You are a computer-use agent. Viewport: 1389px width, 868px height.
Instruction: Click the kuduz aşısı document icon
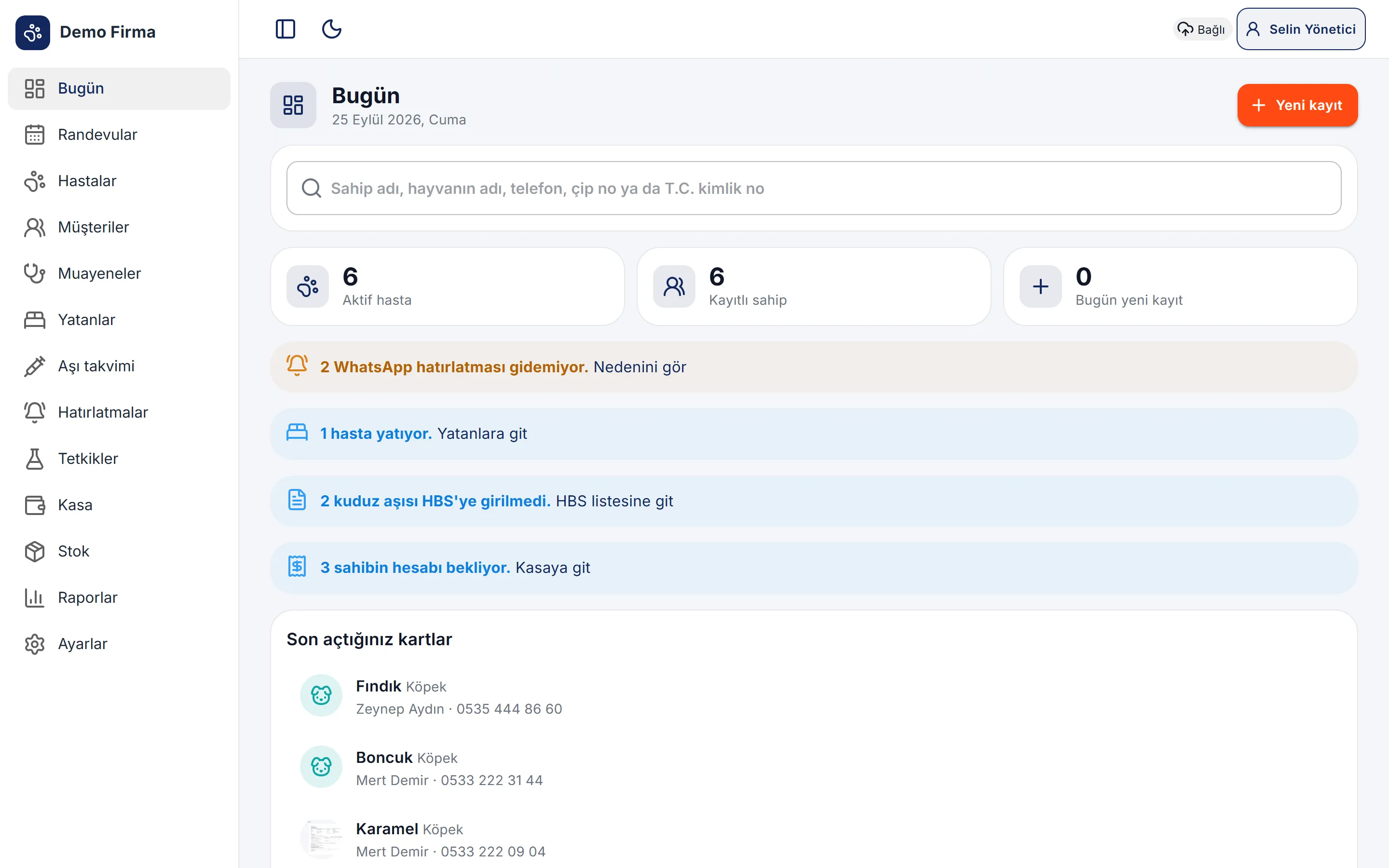[x=297, y=500]
